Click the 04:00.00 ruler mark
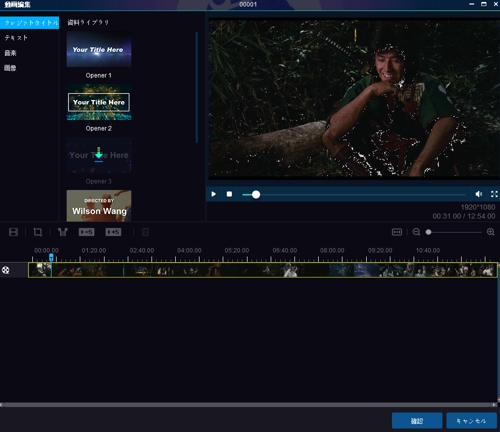Screen dimensions: 500x432 (x=189, y=250)
